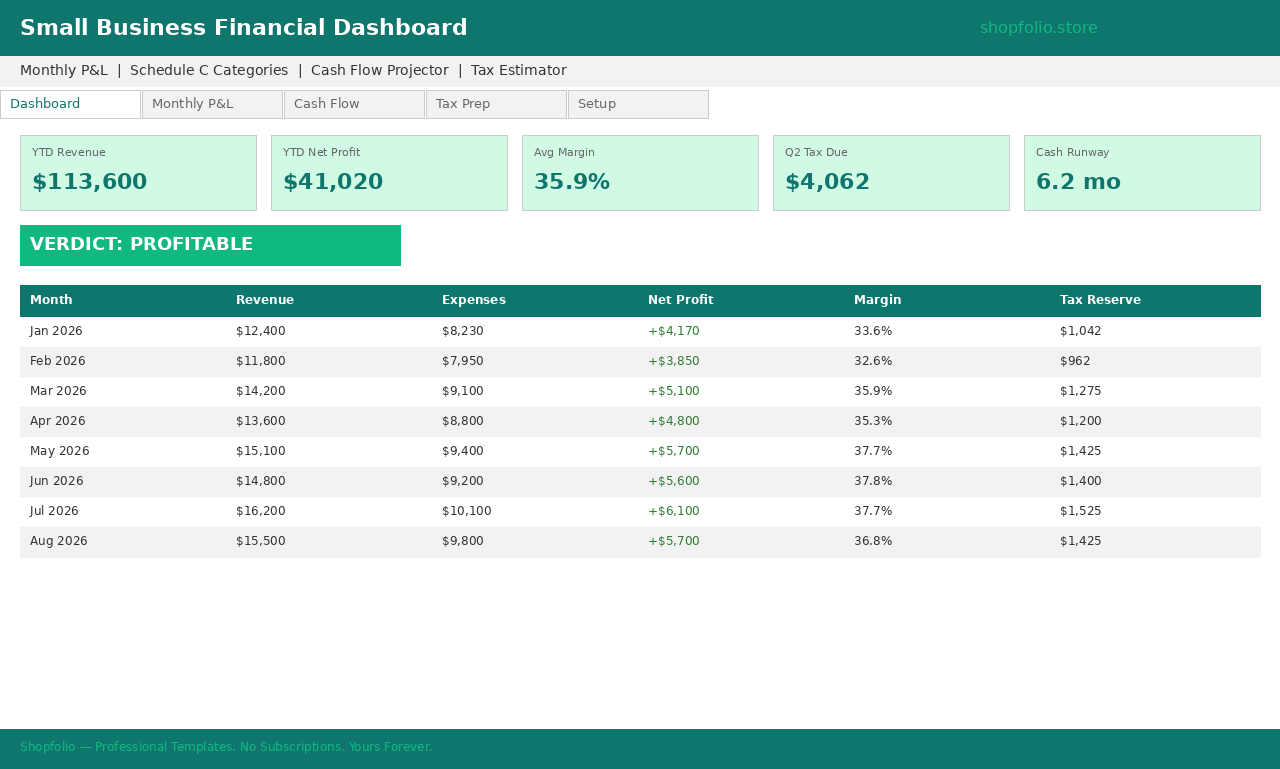The image size is (1280, 769).
Task: Click tax reserve value $962
Action: [x=1075, y=361]
